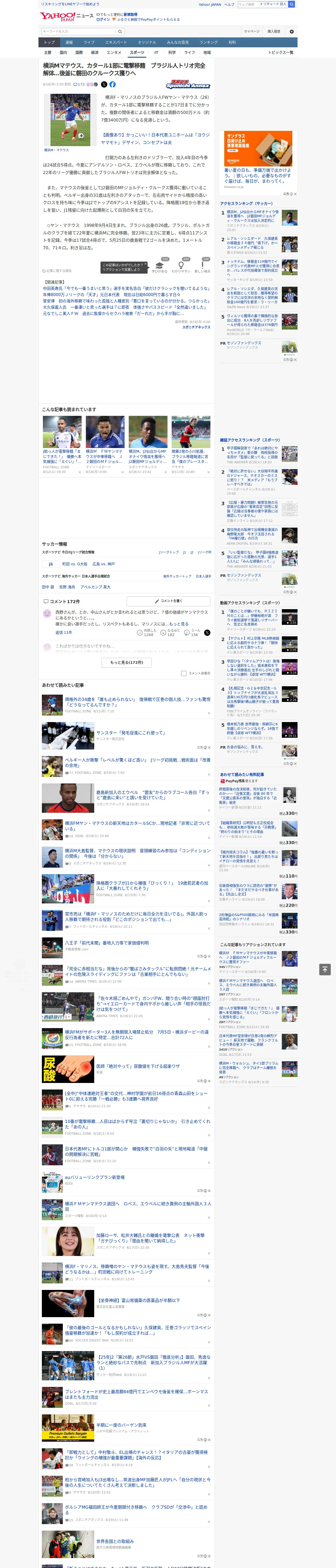
Task: Click the search magnifier in keyword box
Action: 120,31
